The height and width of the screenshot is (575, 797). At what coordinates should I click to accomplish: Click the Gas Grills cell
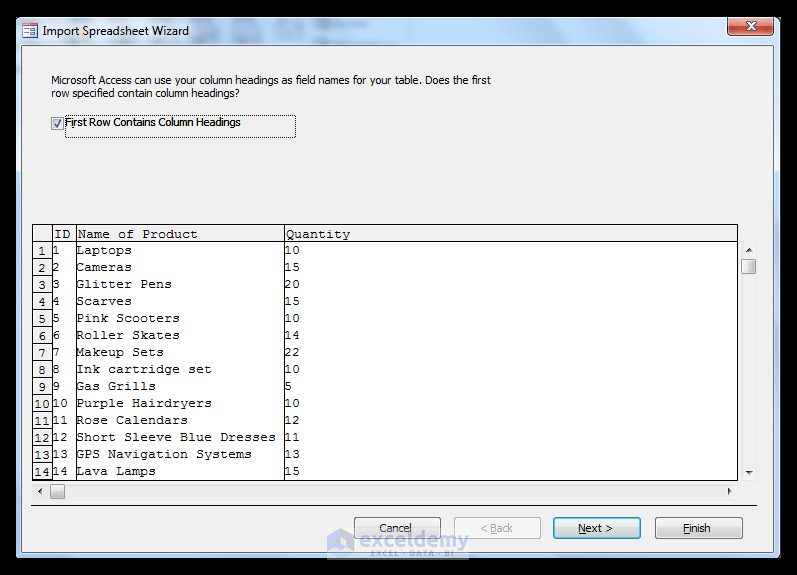(x=180, y=386)
